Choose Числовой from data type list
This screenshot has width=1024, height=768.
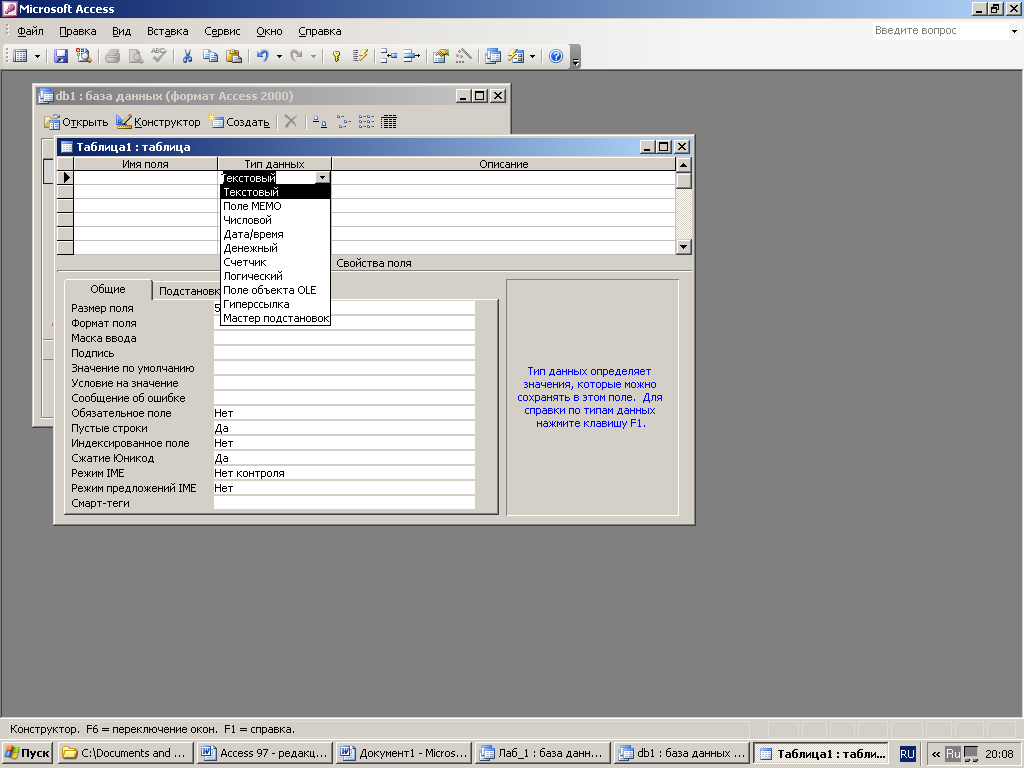tap(275, 220)
